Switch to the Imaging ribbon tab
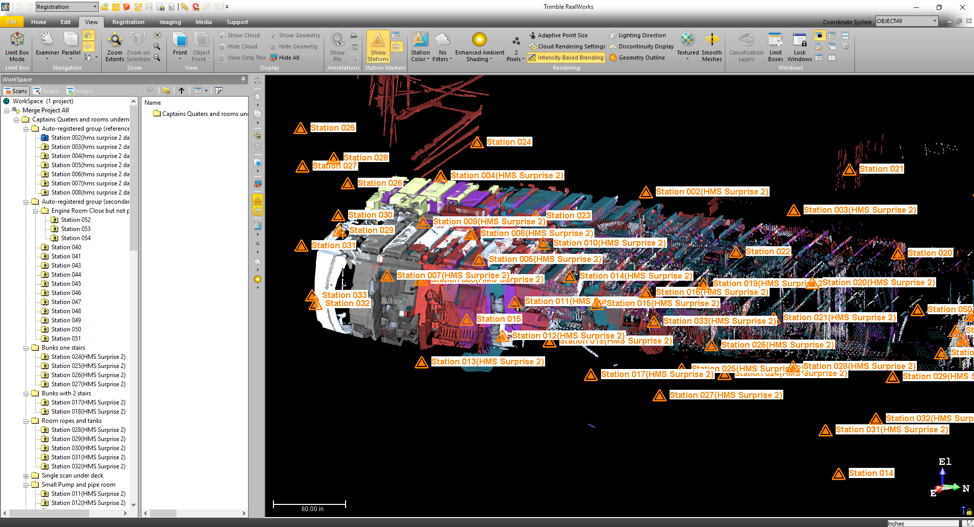The width and height of the screenshot is (974, 527). point(170,22)
